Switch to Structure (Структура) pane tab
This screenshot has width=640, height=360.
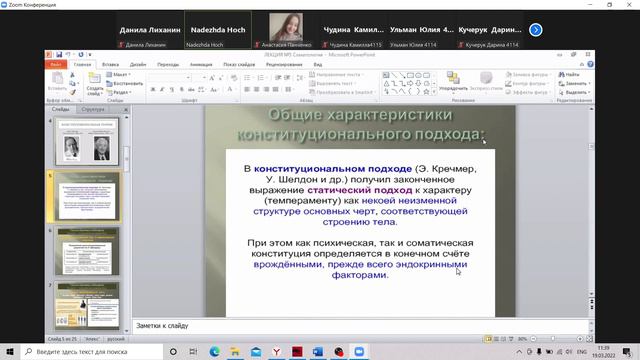(93, 109)
